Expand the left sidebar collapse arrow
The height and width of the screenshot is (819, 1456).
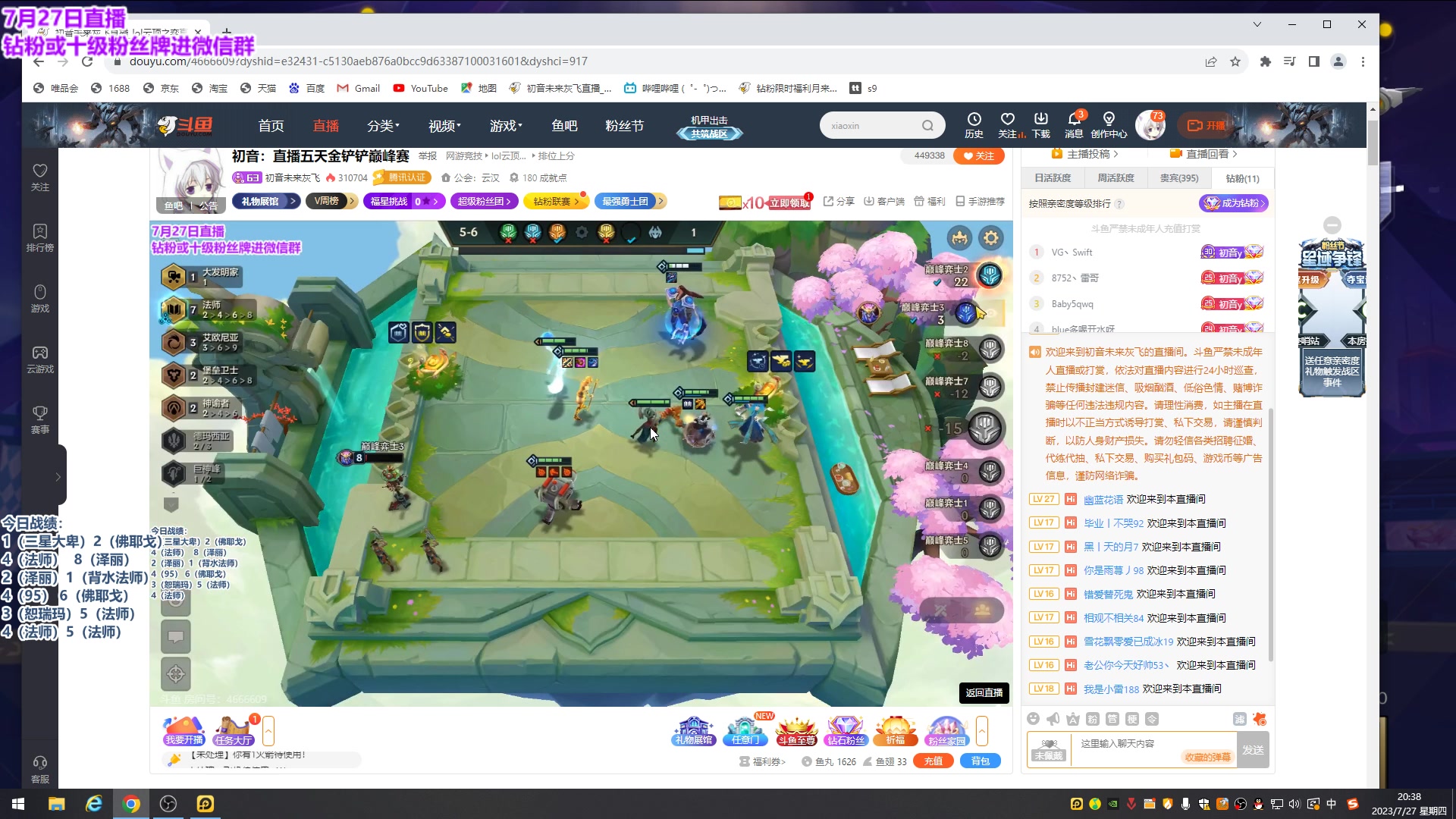coord(58,477)
